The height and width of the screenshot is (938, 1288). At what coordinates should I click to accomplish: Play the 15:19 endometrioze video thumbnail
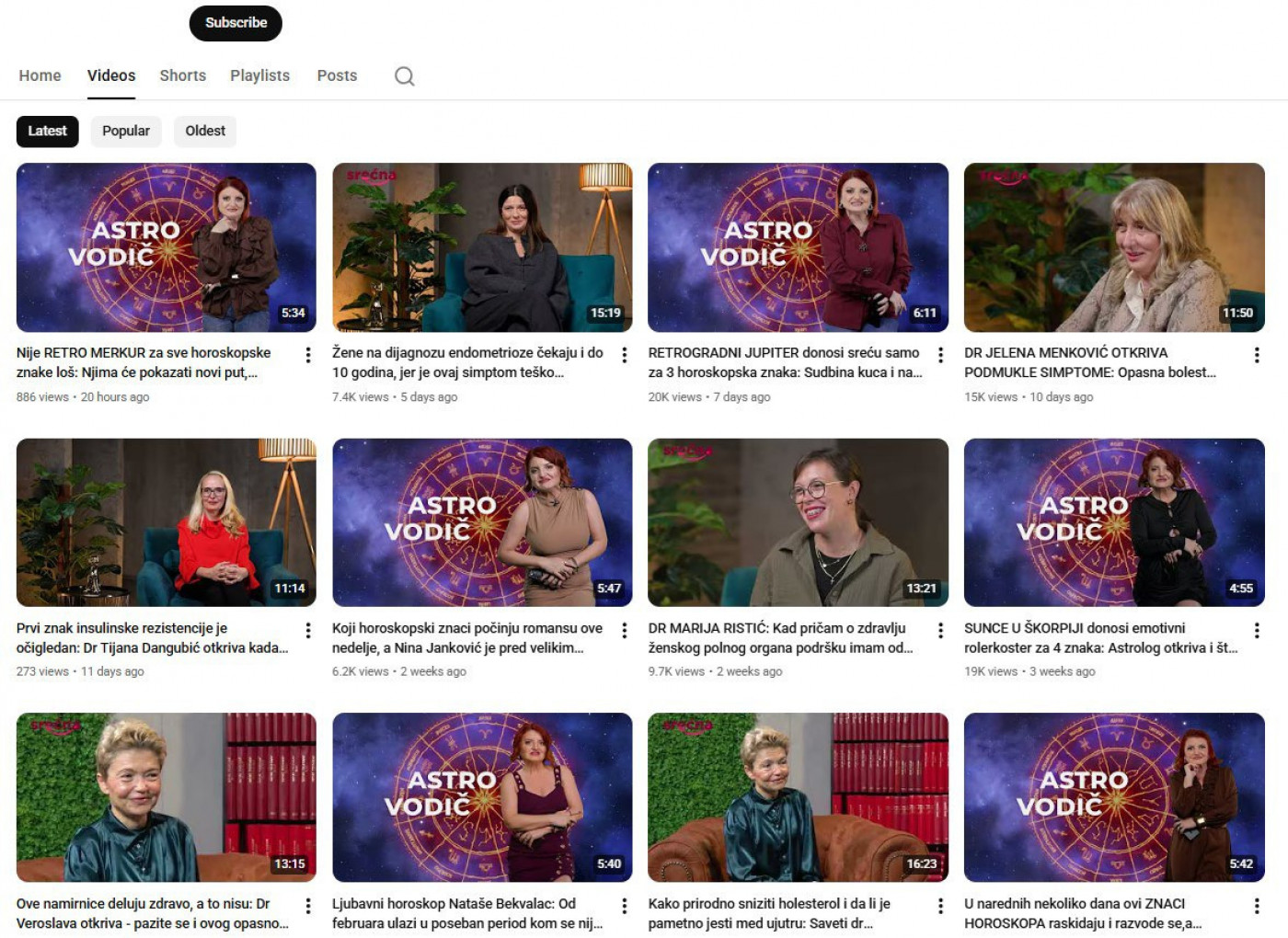tap(482, 247)
